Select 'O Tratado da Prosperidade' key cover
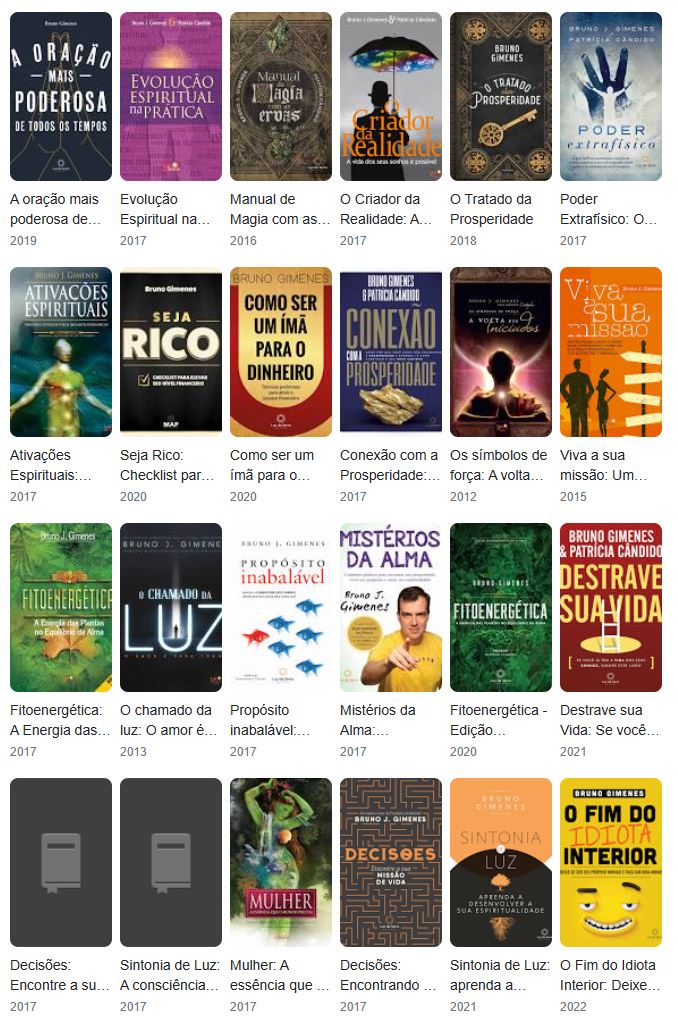 tap(501, 96)
